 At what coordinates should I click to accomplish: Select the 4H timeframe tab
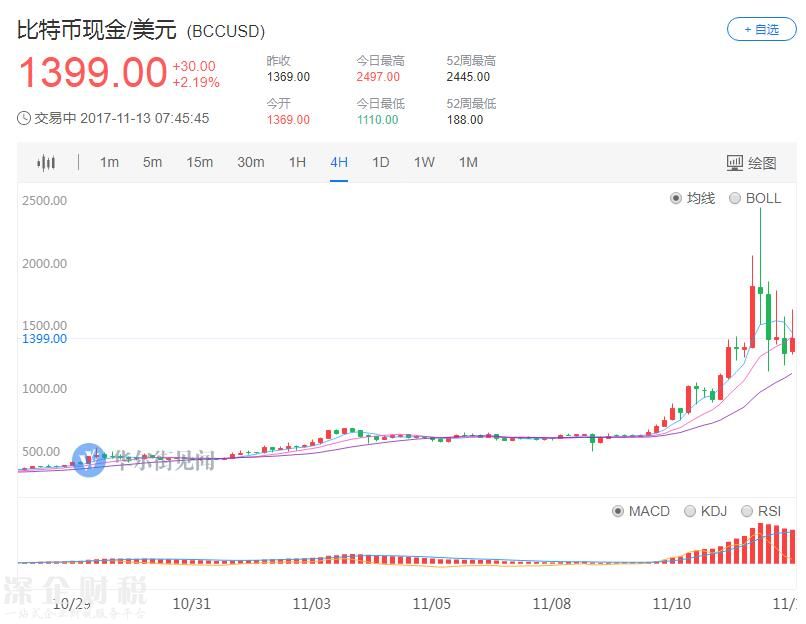click(x=339, y=162)
